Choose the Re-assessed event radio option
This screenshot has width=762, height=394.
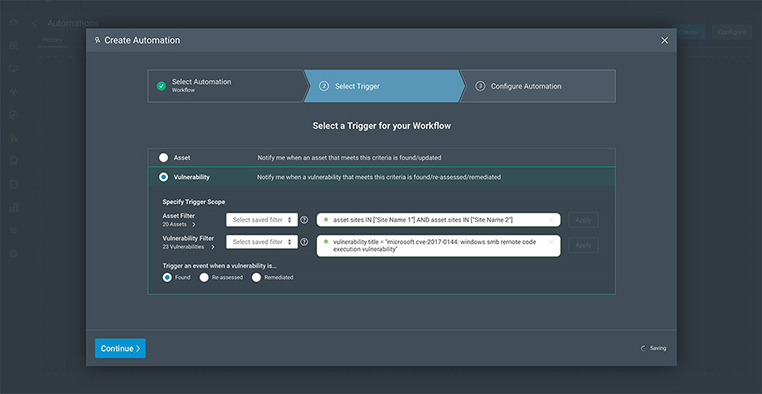[x=204, y=277]
